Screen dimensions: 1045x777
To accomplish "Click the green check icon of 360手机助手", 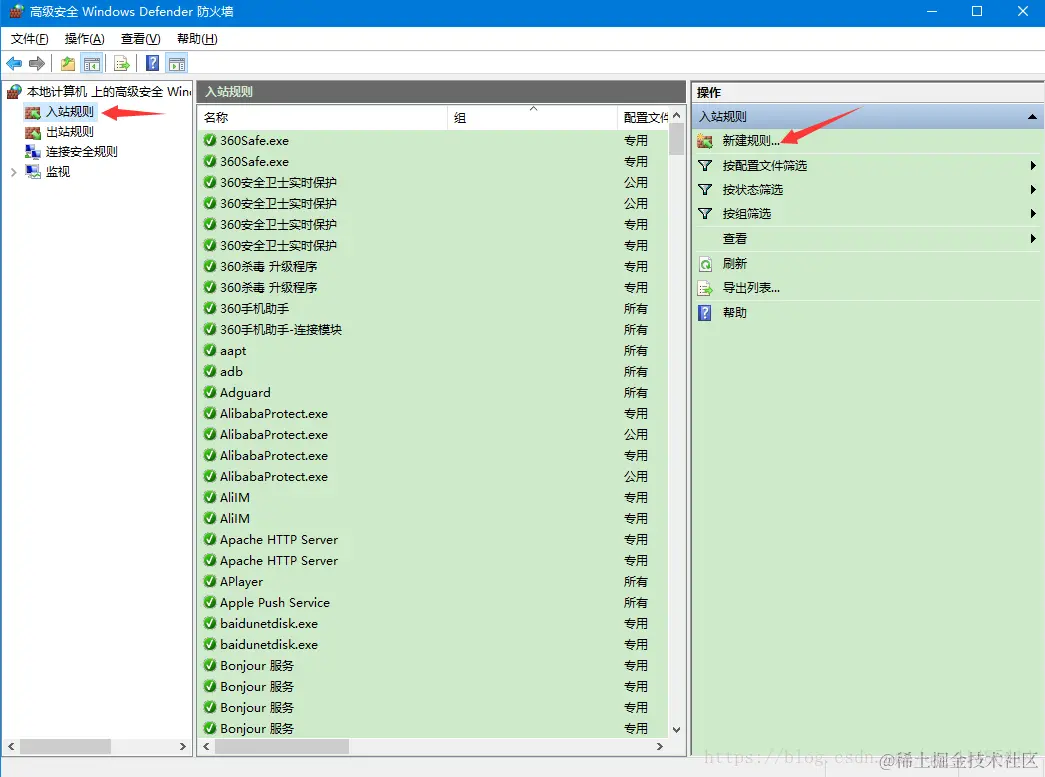I will (x=210, y=308).
